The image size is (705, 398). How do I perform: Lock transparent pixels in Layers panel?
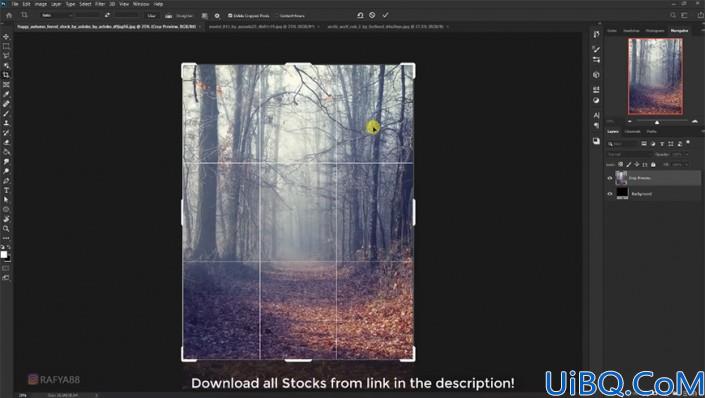pos(620,165)
